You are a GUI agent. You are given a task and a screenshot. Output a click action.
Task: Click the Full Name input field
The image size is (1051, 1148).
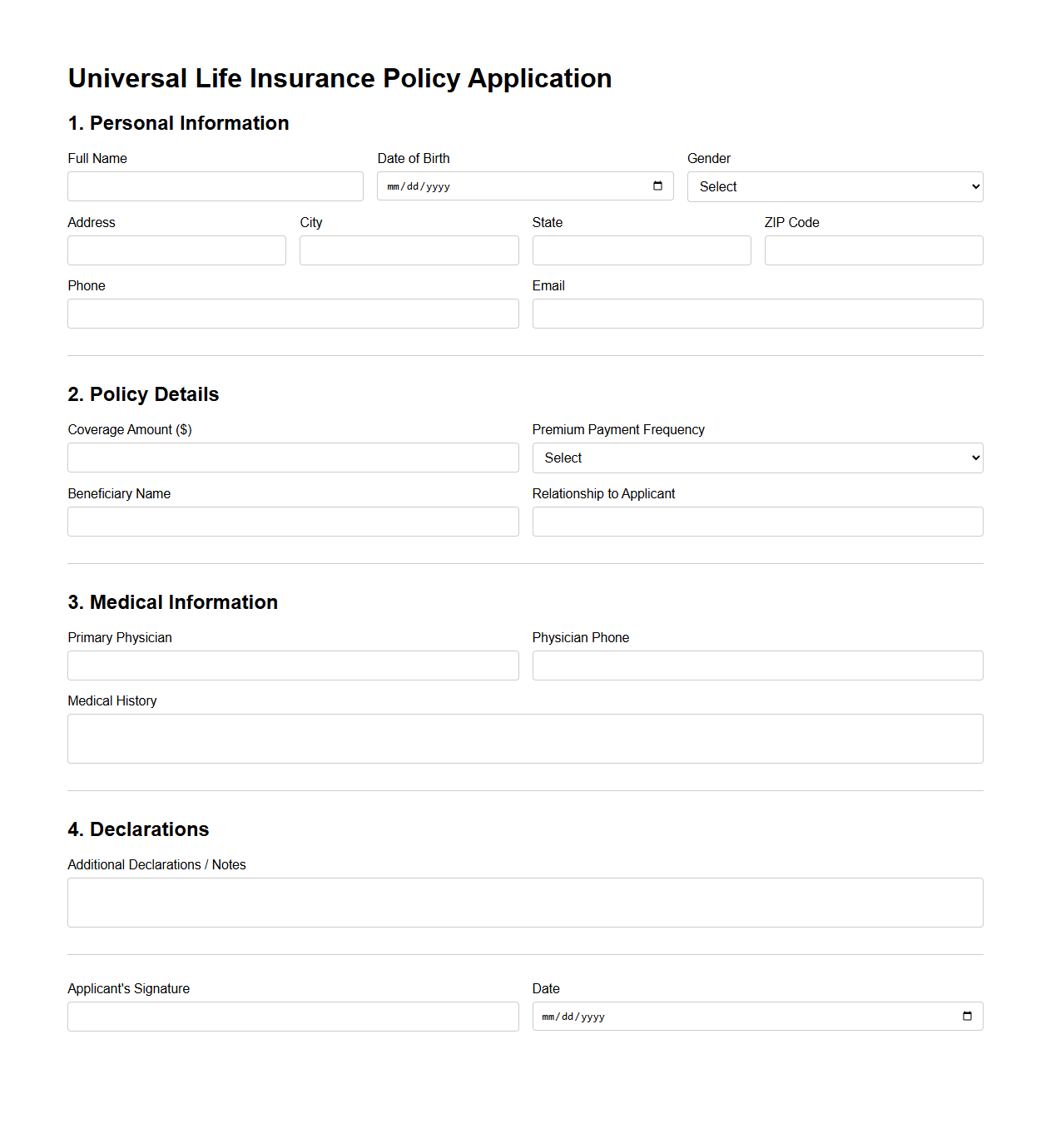215,186
